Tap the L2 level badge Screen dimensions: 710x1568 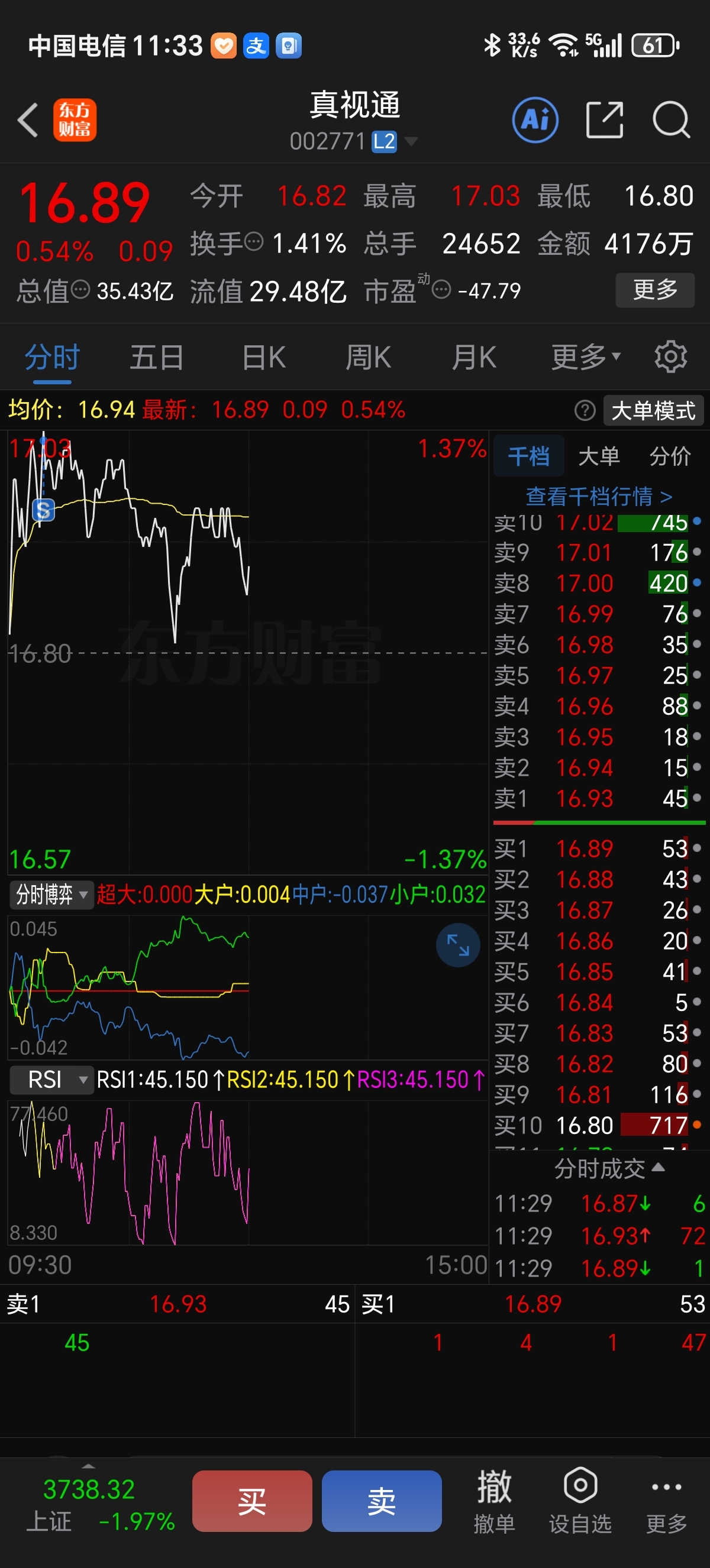coord(384,142)
